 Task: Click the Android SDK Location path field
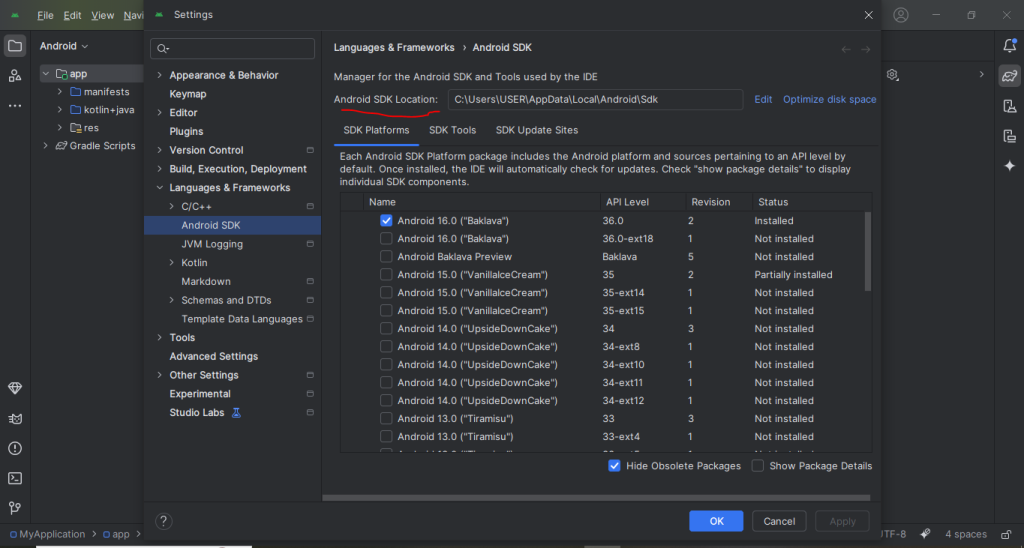coord(594,100)
